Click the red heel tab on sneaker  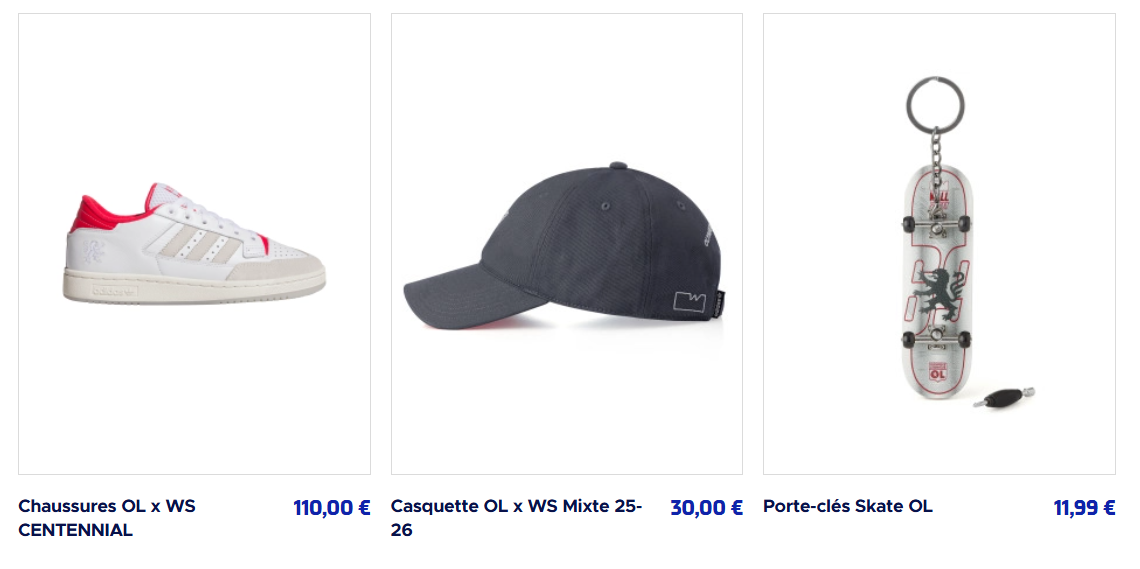(x=97, y=213)
